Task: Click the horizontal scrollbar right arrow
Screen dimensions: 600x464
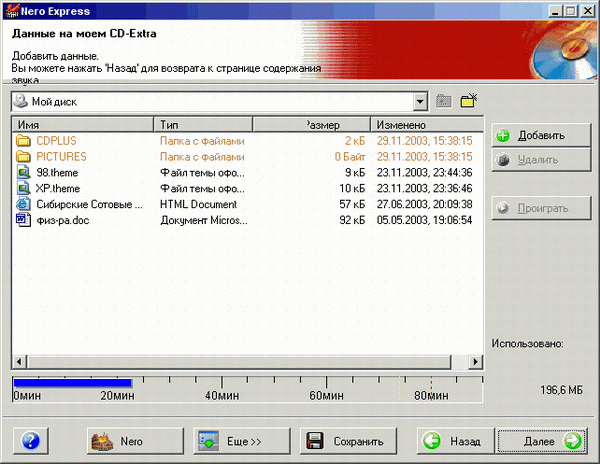Action: coord(475,361)
